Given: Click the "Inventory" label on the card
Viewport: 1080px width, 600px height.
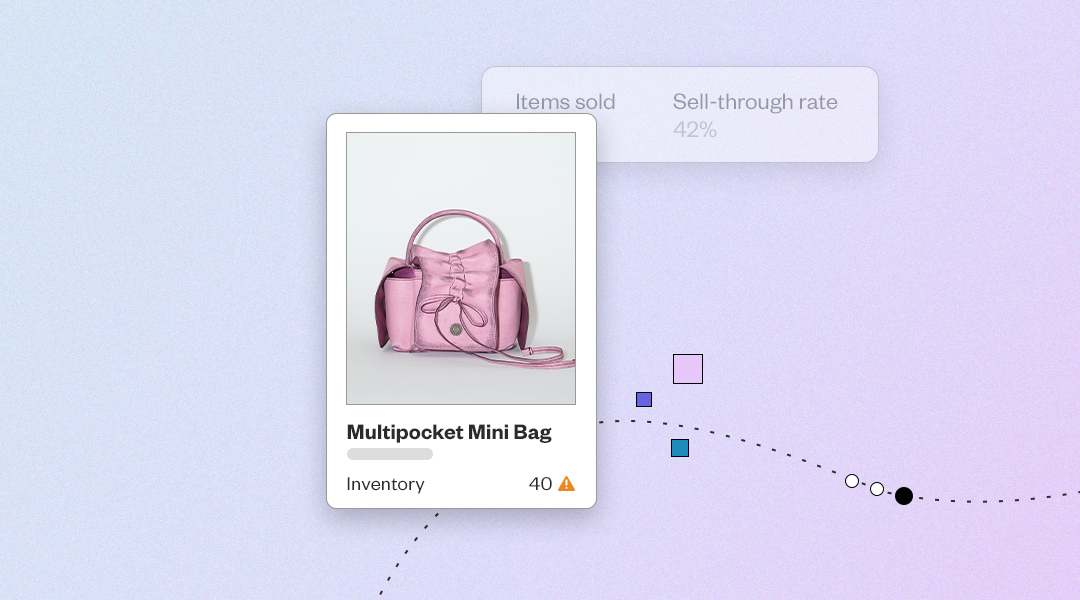Looking at the screenshot, I should click(x=385, y=484).
